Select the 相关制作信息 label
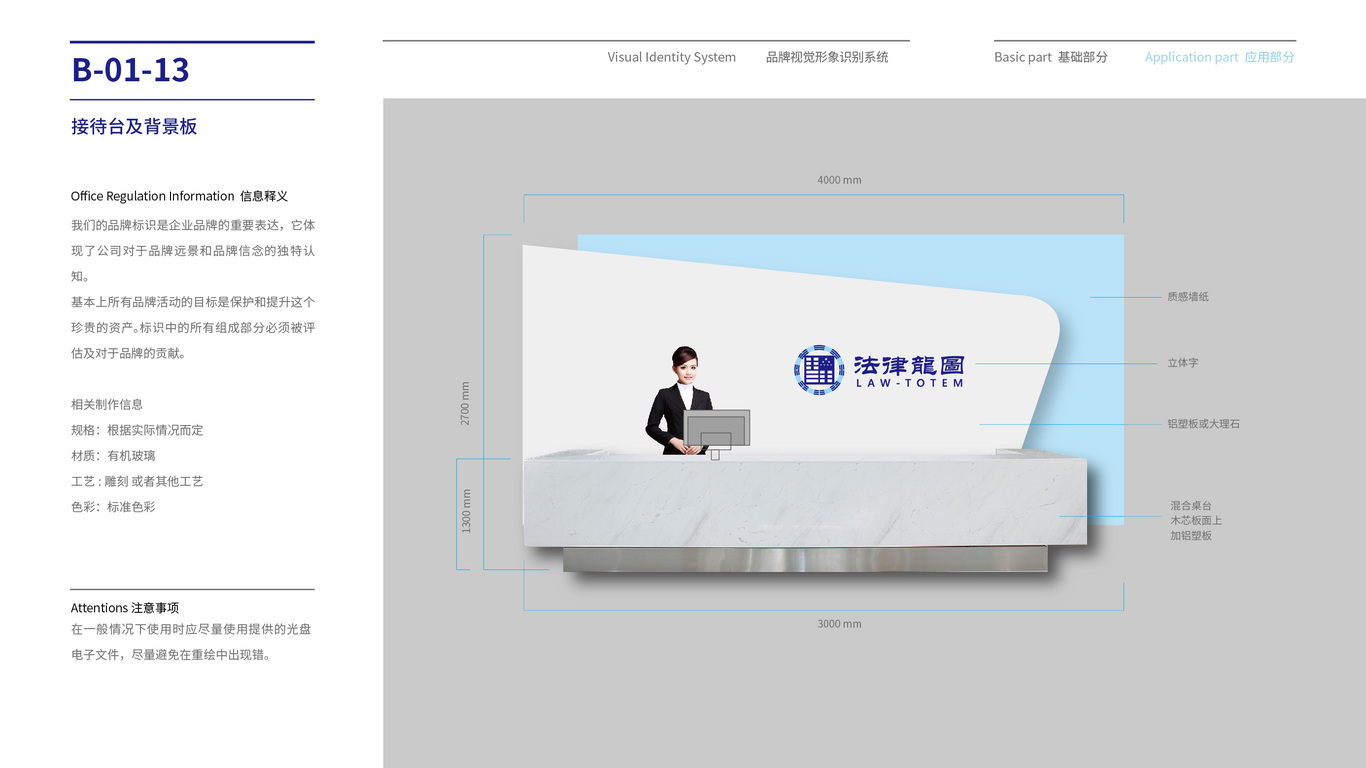 click(107, 404)
